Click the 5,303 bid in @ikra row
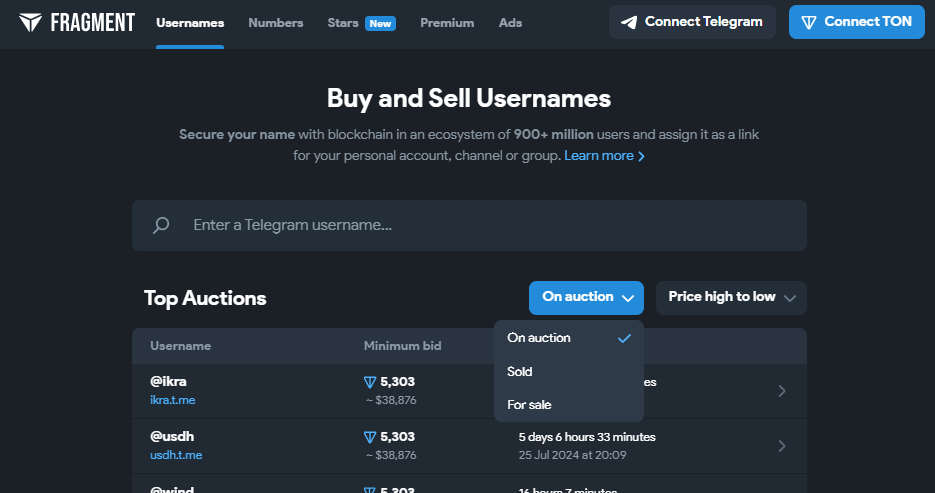The width and height of the screenshot is (935, 493). coord(397,382)
